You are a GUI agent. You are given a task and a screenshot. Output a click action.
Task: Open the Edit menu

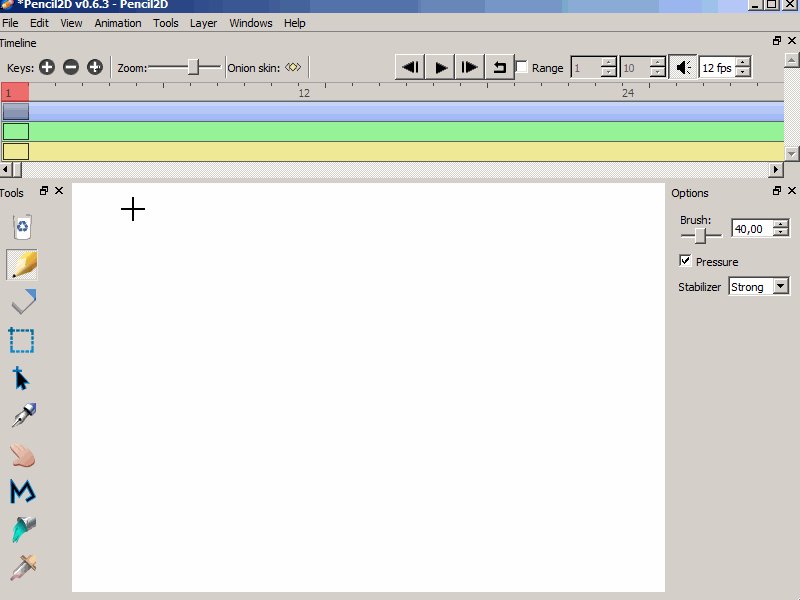39,23
